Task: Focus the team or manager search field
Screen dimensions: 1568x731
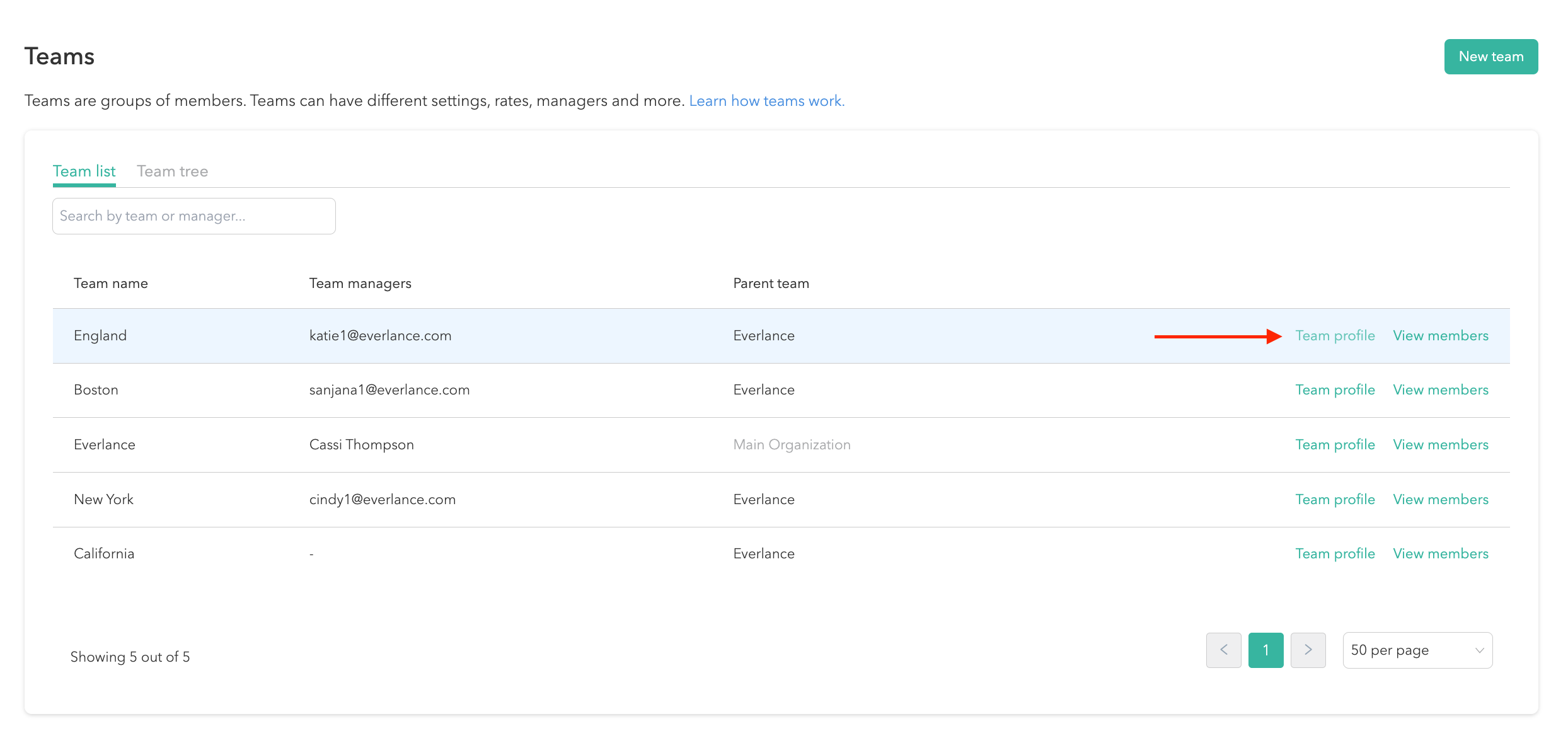Action: coord(193,216)
